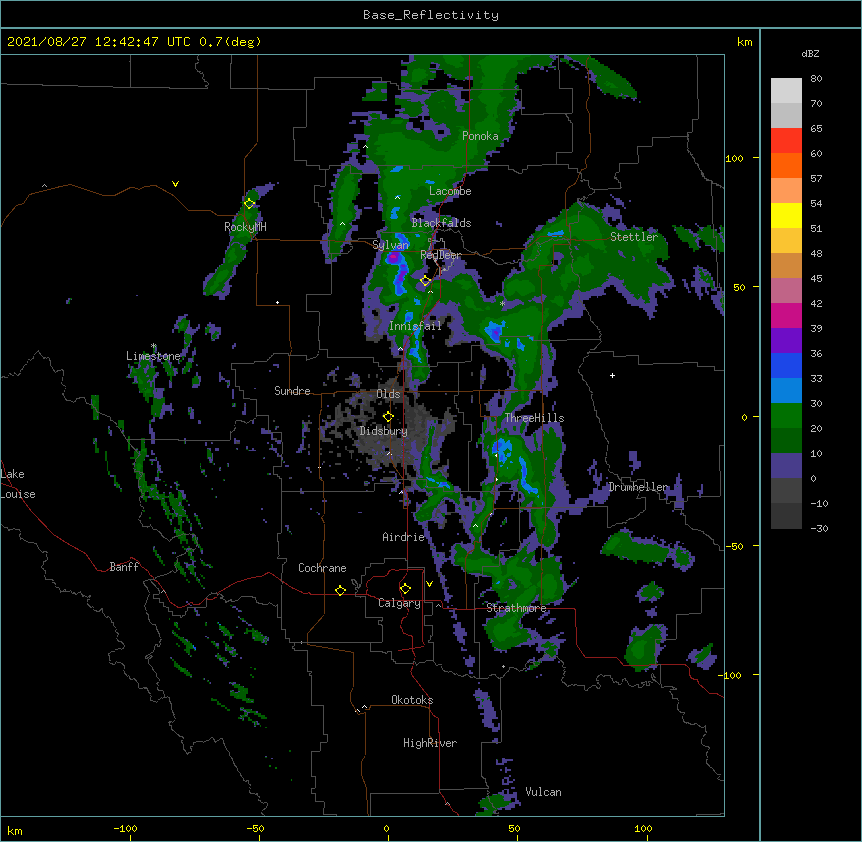The image size is (862, 842).
Task: Click the yellow diamond marker below Cochrane
Action: pos(340,590)
